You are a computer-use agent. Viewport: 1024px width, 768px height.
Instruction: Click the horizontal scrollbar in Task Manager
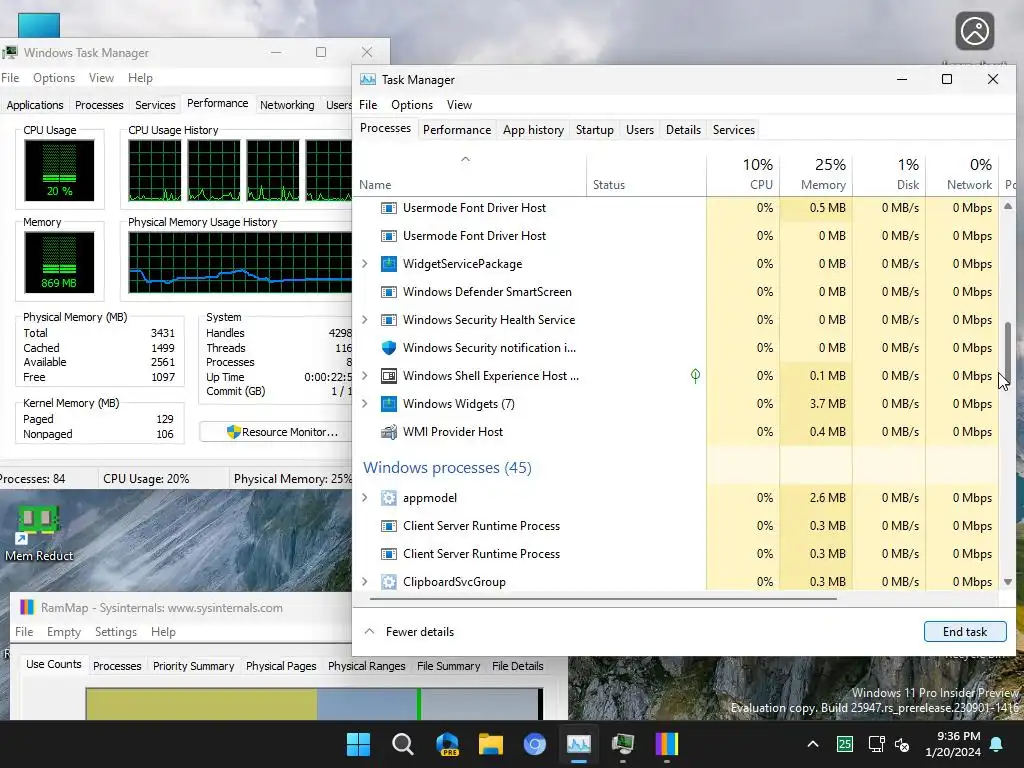click(x=603, y=598)
